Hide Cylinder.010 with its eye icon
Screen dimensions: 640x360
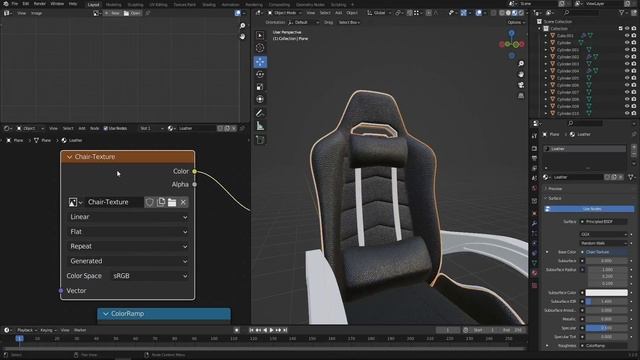(627, 113)
